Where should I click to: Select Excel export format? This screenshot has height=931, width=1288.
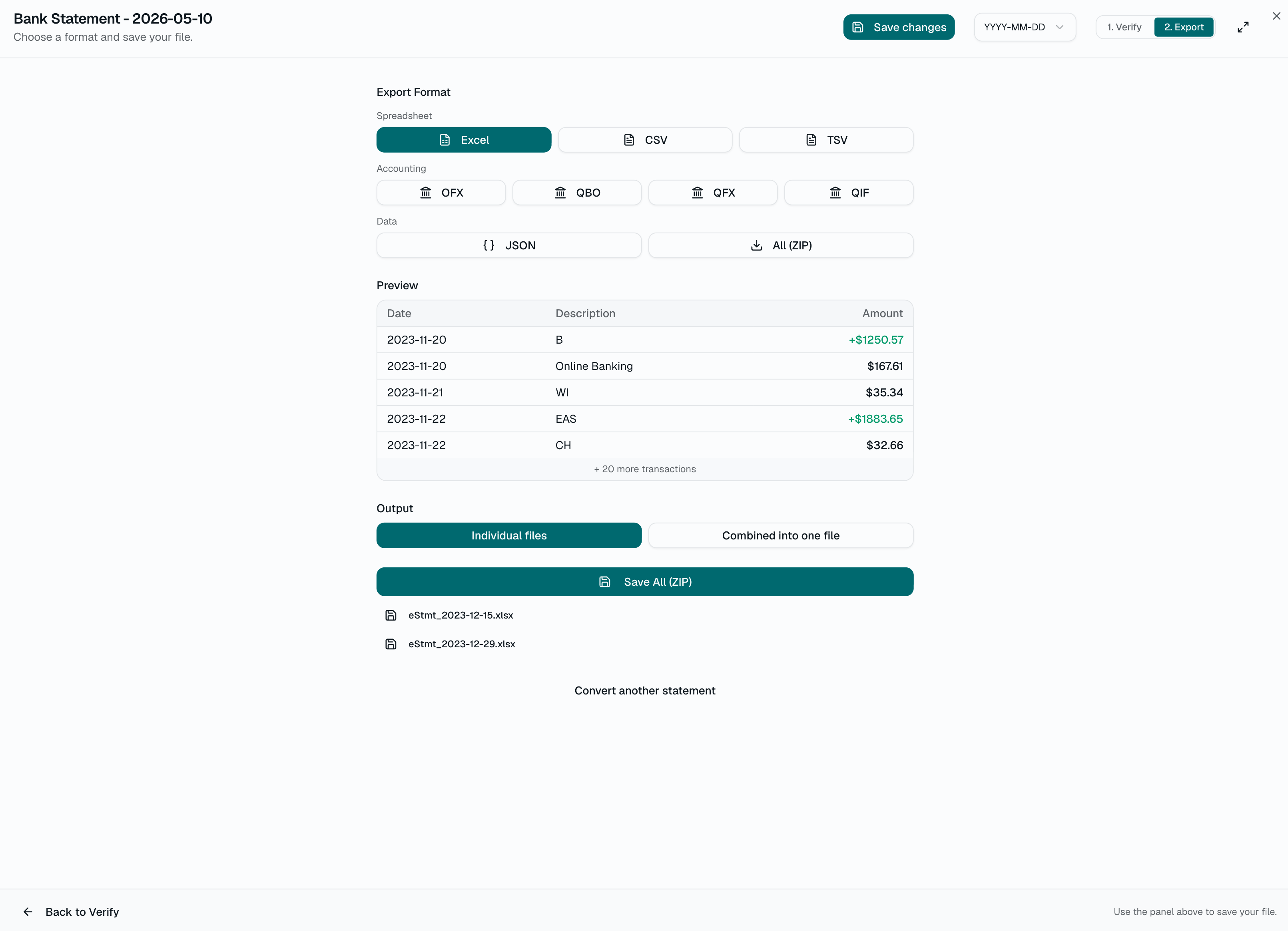click(463, 140)
